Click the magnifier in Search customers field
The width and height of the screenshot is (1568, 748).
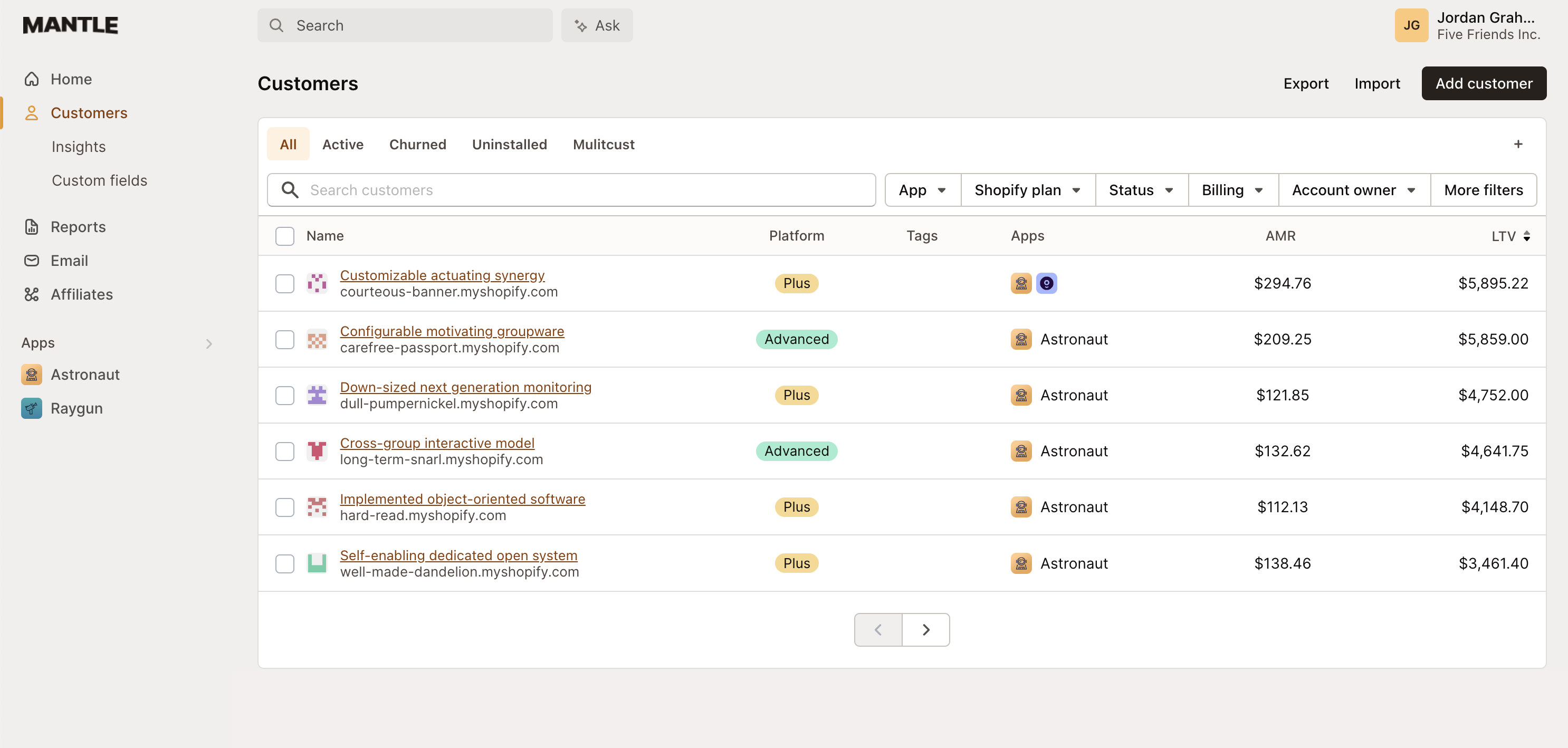290,190
